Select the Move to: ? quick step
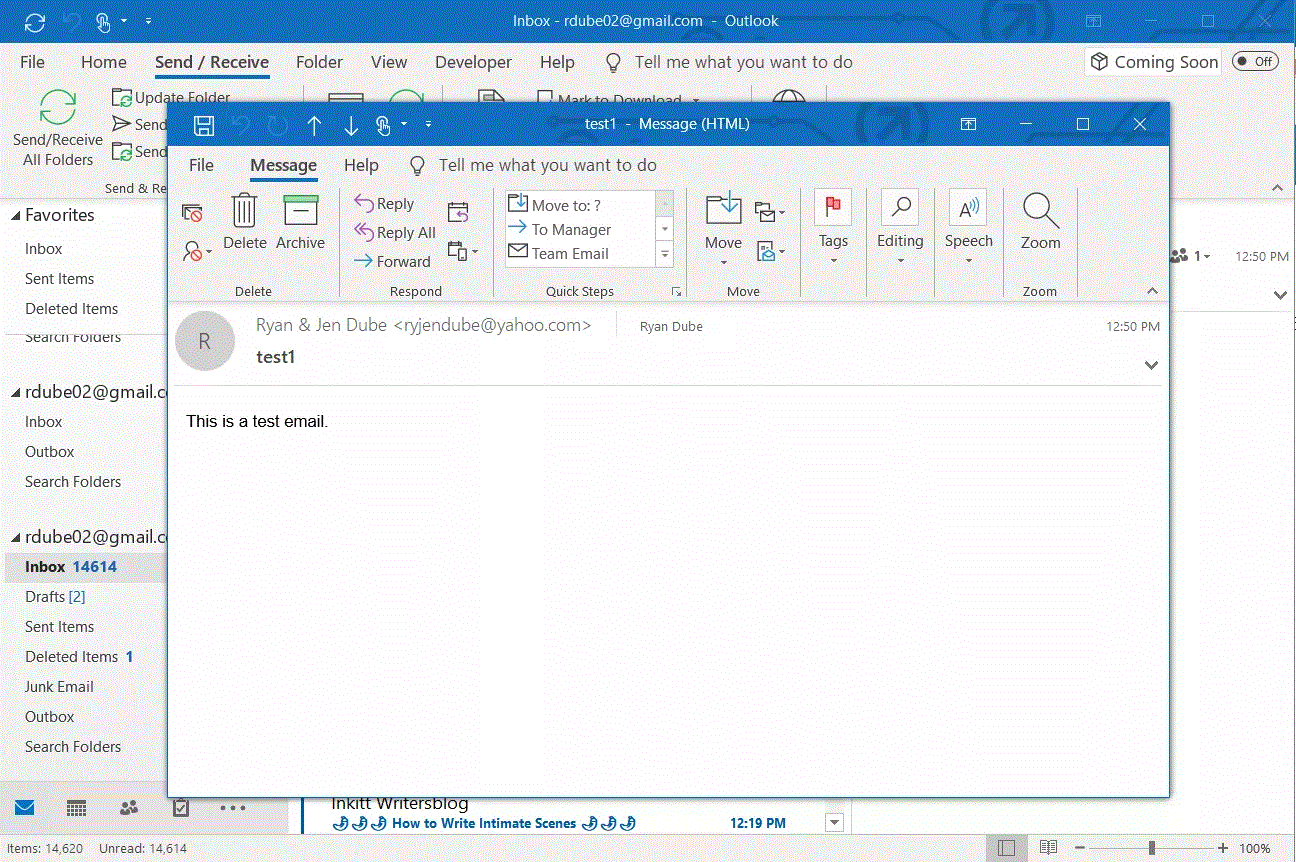 pos(580,204)
